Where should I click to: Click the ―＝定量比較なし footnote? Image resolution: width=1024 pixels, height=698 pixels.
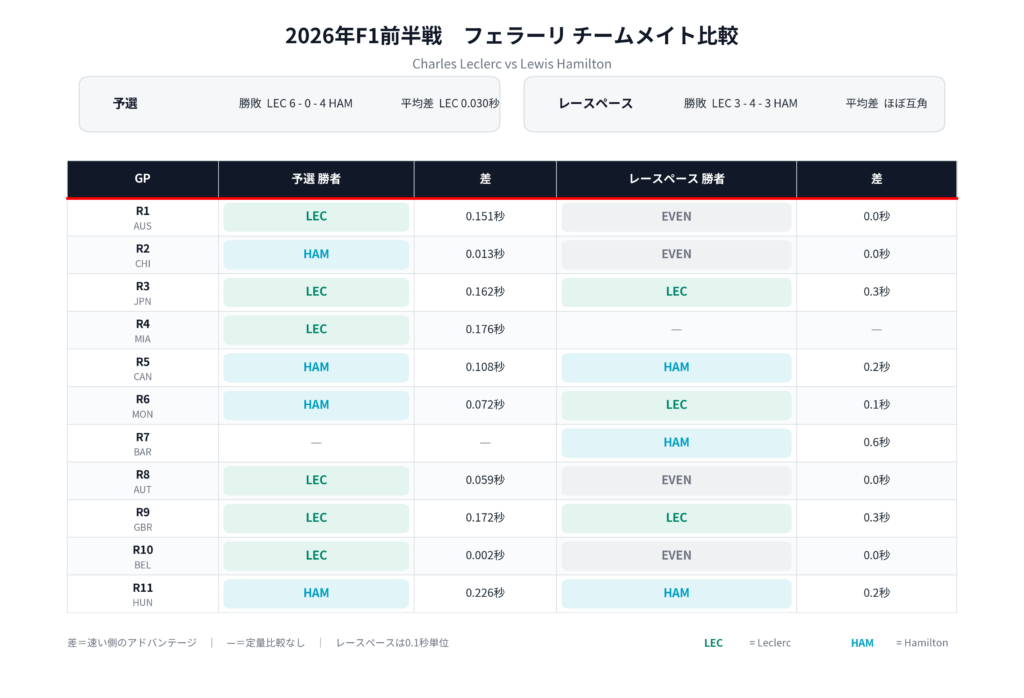[266, 643]
